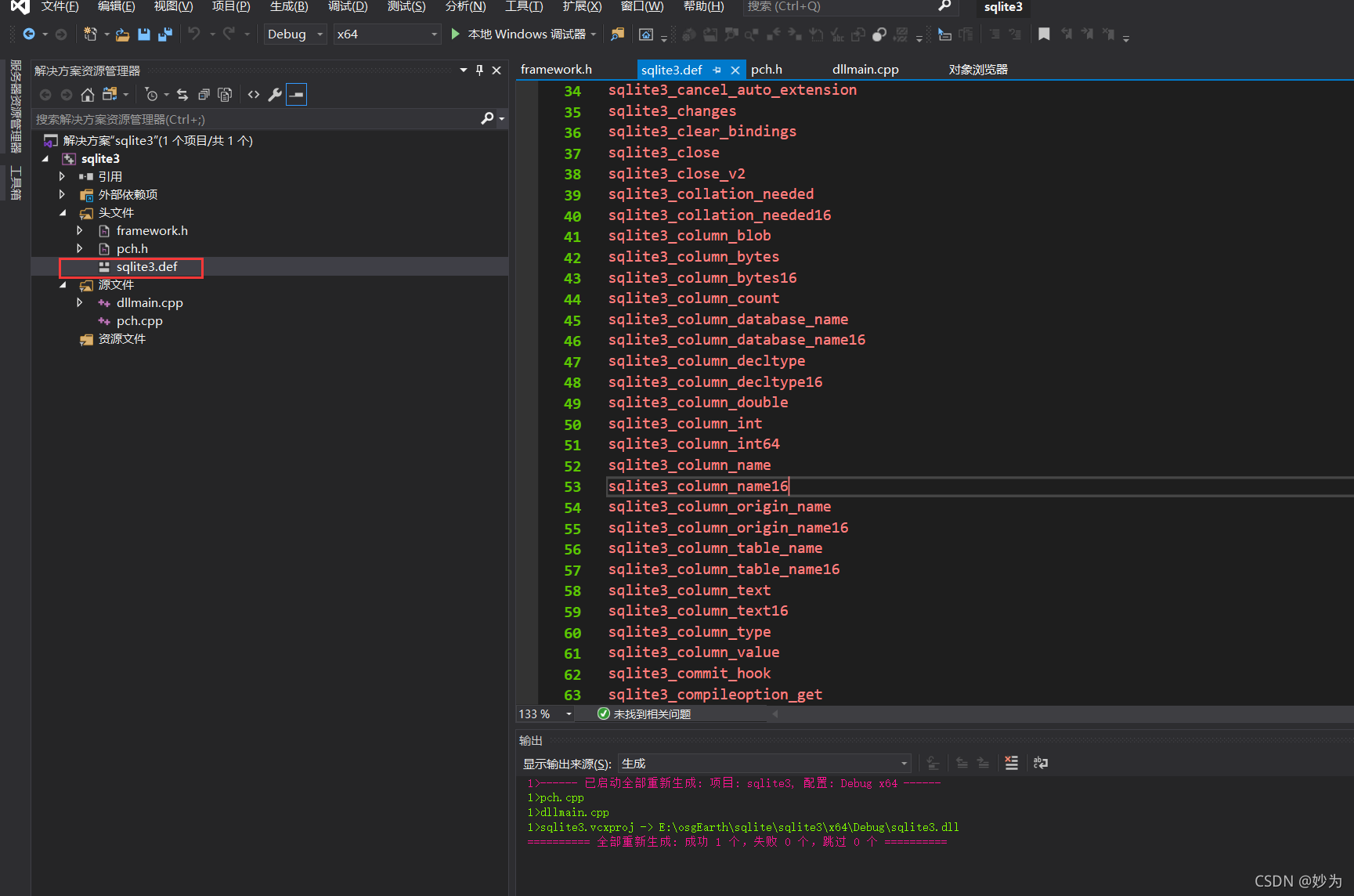Expand the 引用 references node

pos(62,177)
